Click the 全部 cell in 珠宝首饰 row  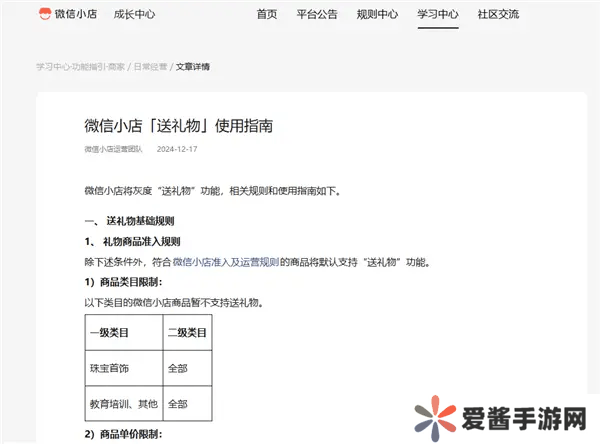click(x=178, y=368)
